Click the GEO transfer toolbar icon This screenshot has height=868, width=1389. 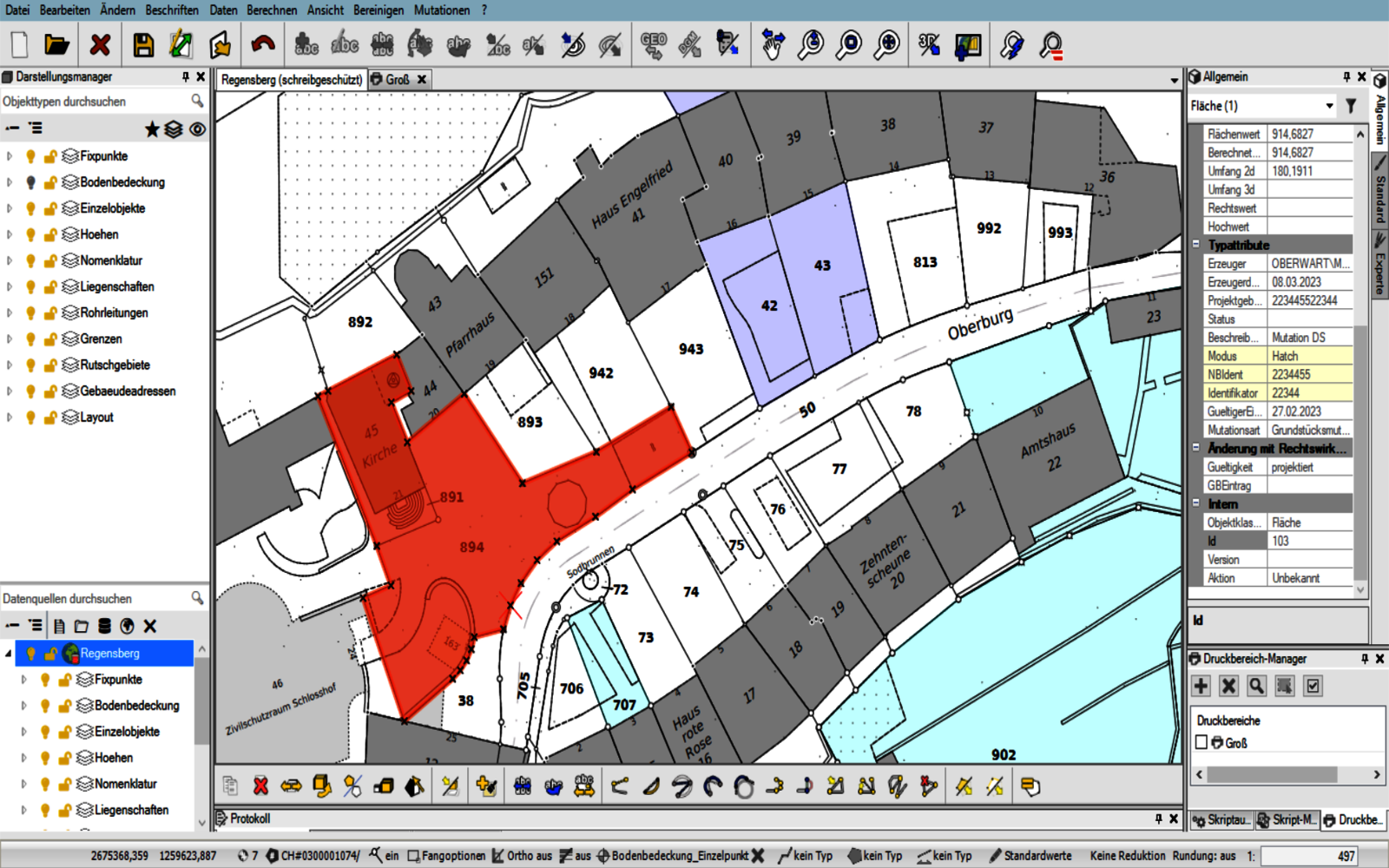(653, 44)
